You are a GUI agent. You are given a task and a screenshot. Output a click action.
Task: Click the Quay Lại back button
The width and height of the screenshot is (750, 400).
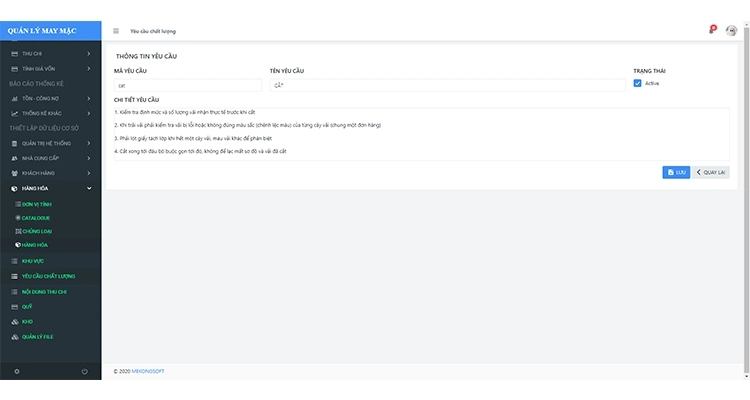pos(712,172)
